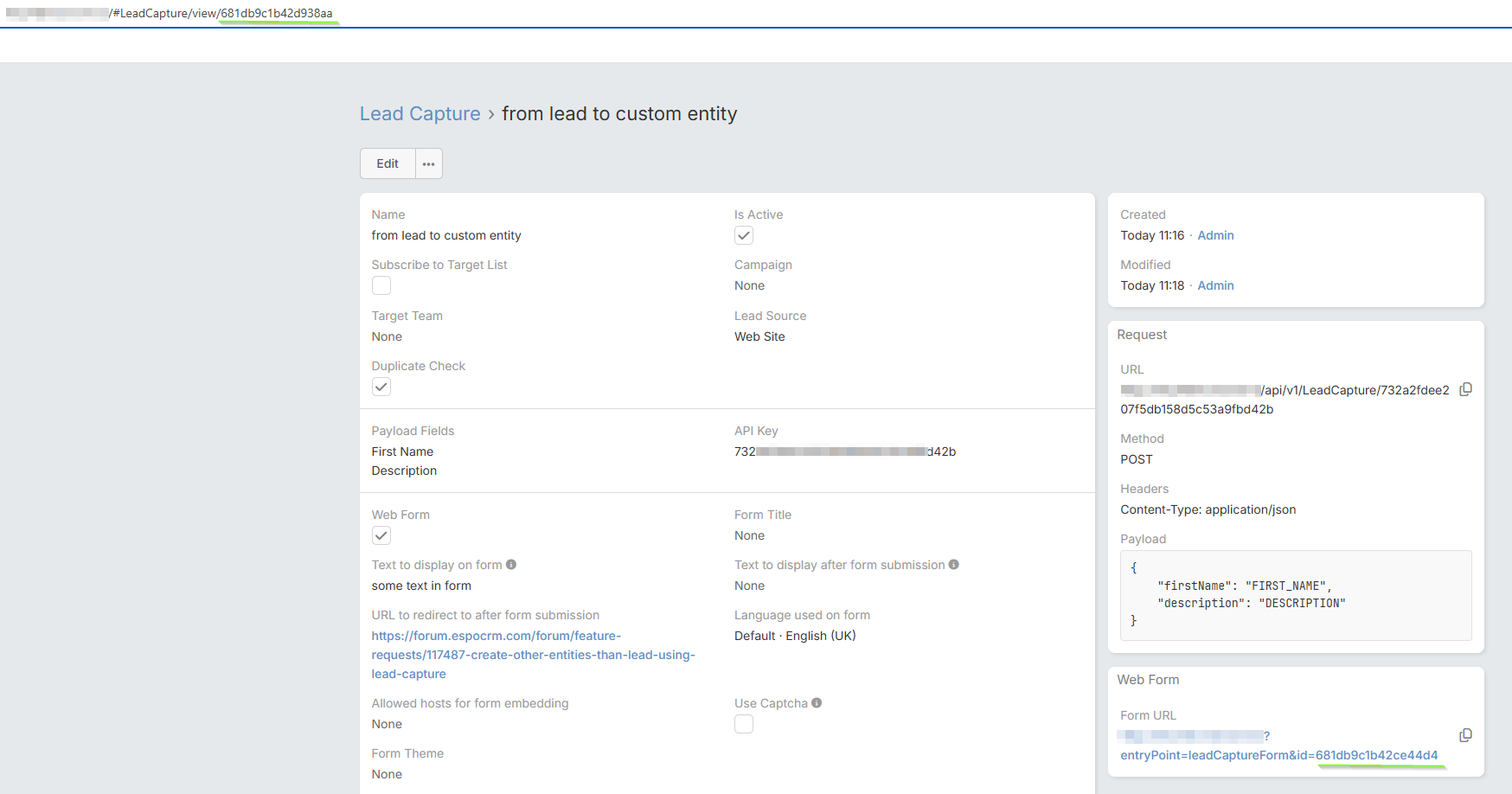This screenshot has width=1512, height=794.
Task: Show info for Text to display after form submission
Action: tap(953, 565)
